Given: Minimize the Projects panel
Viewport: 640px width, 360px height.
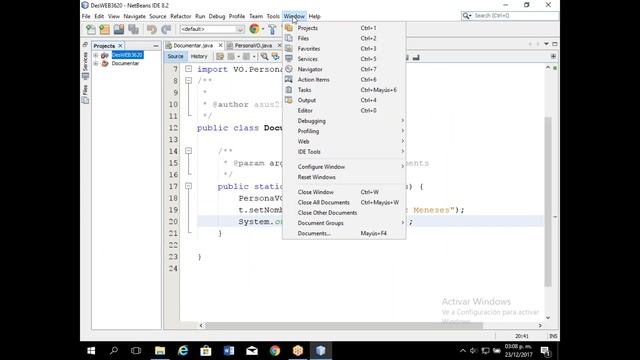Looking at the screenshot, I should click(156, 46).
